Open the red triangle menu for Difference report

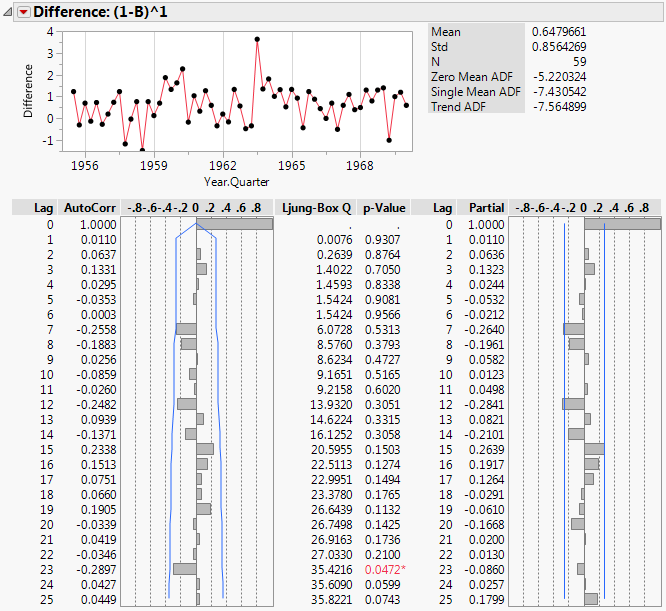pyautogui.click(x=24, y=12)
